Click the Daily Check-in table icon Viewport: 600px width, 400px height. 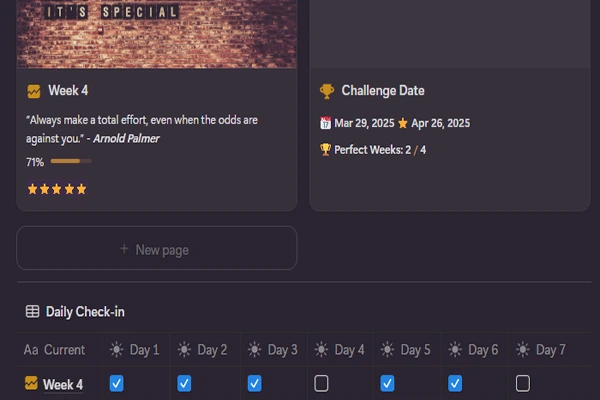pyautogui.click(x=33, y=312)
